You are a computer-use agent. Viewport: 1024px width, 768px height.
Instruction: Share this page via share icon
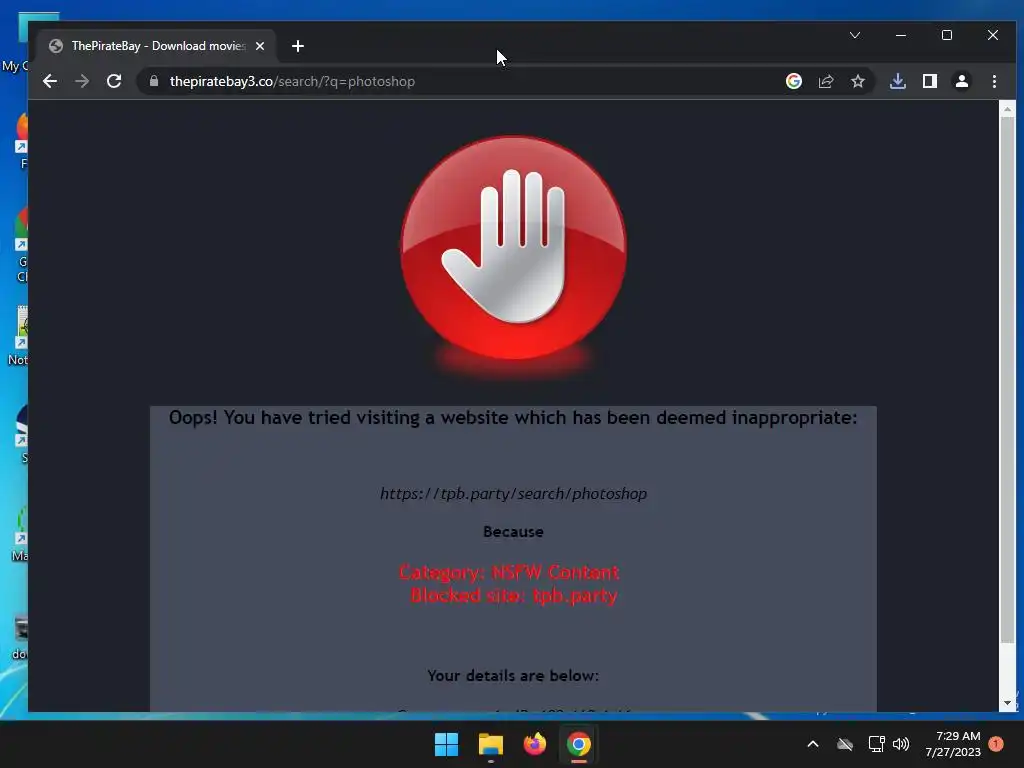826,81
